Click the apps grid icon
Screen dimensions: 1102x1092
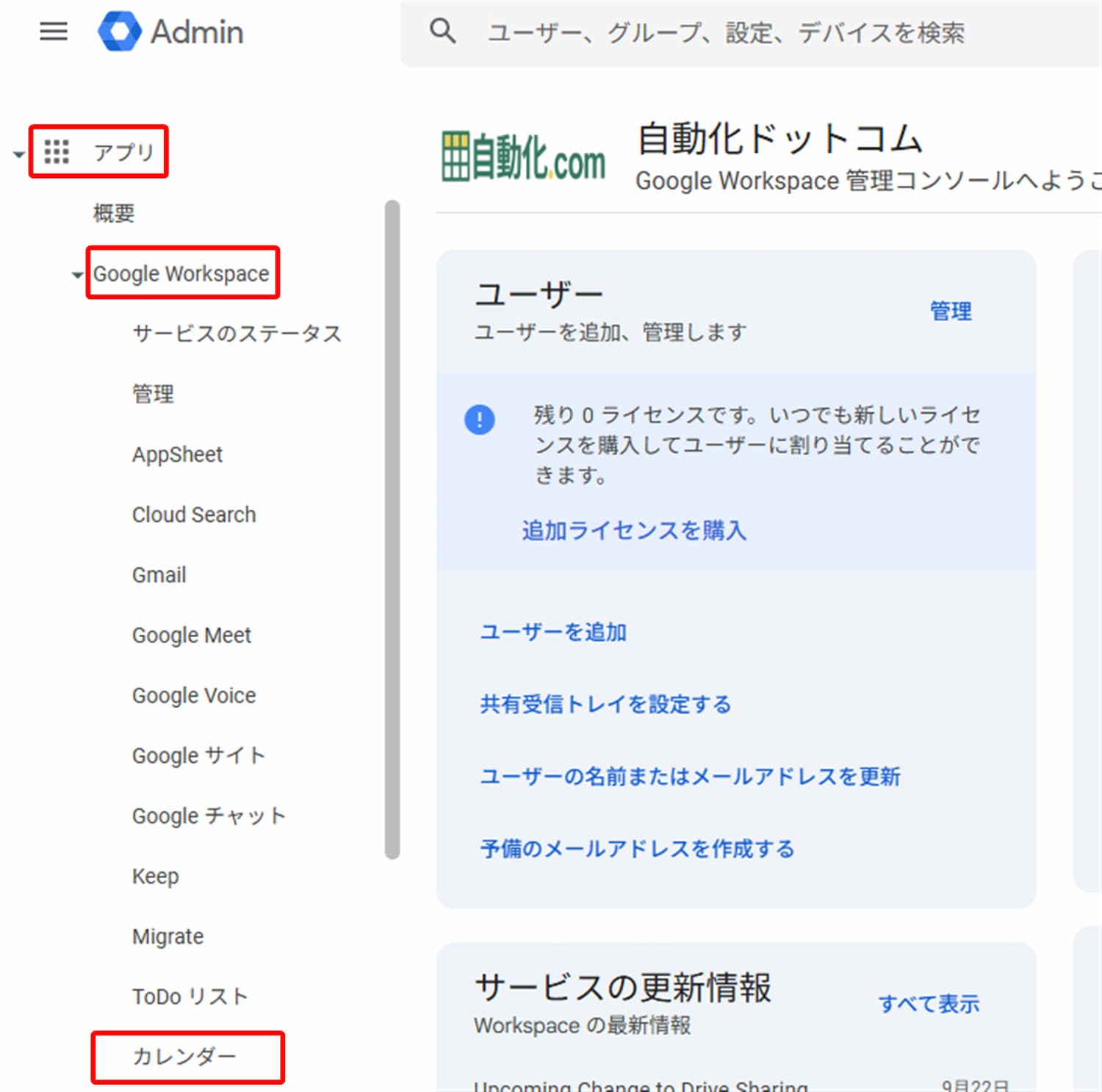click(57, 151)
